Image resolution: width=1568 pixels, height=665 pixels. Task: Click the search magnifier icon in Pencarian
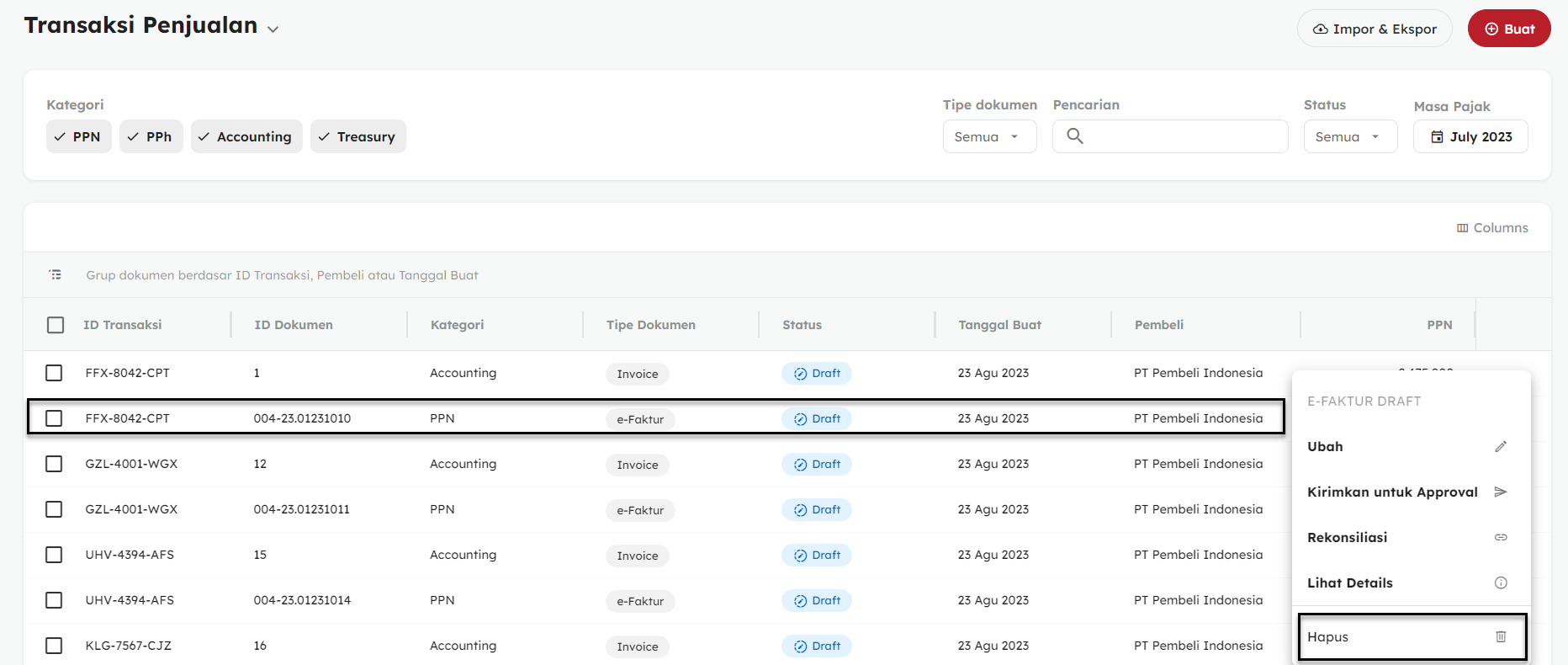tap(1074, 136)
